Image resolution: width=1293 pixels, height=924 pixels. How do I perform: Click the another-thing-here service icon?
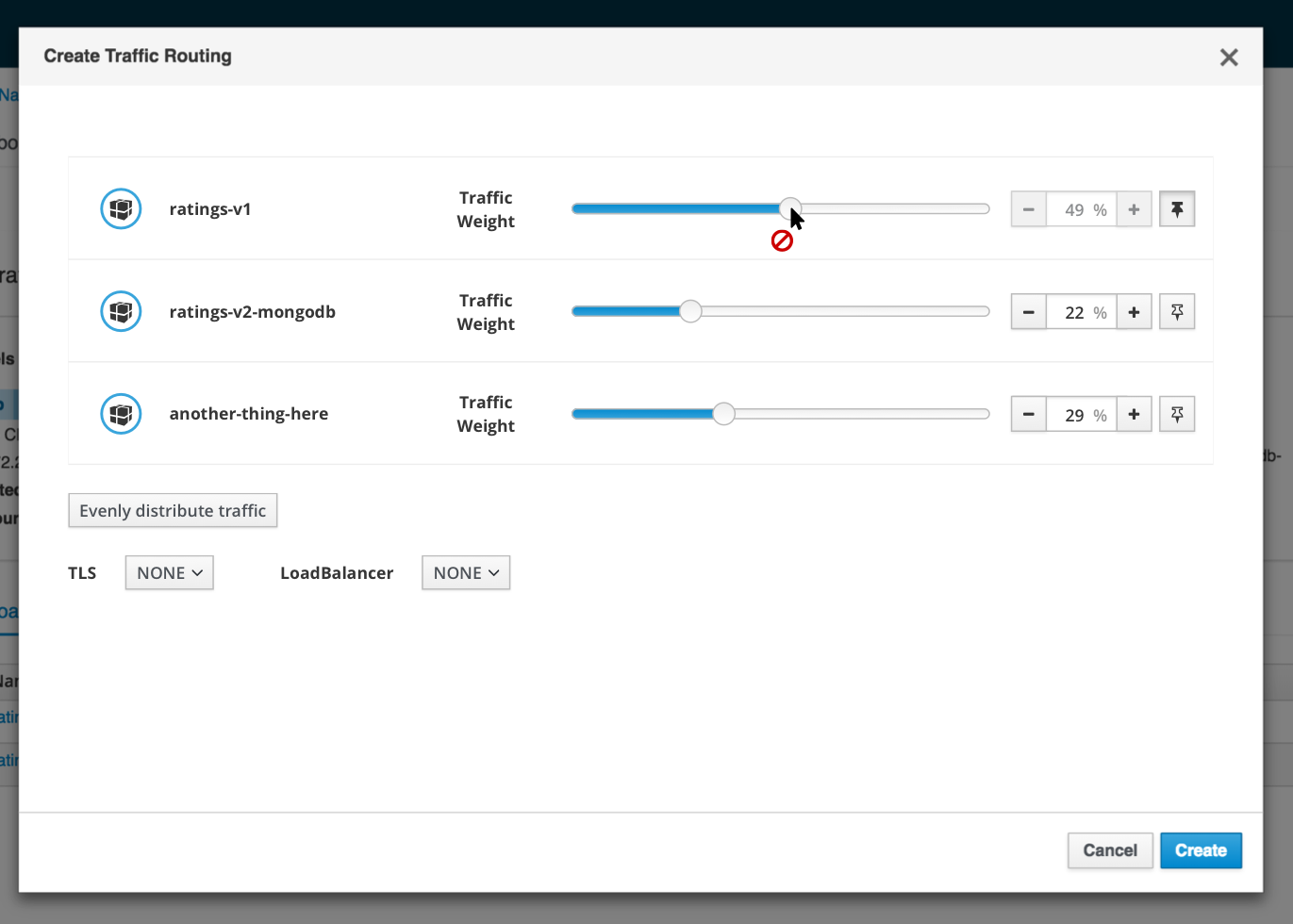121,414
